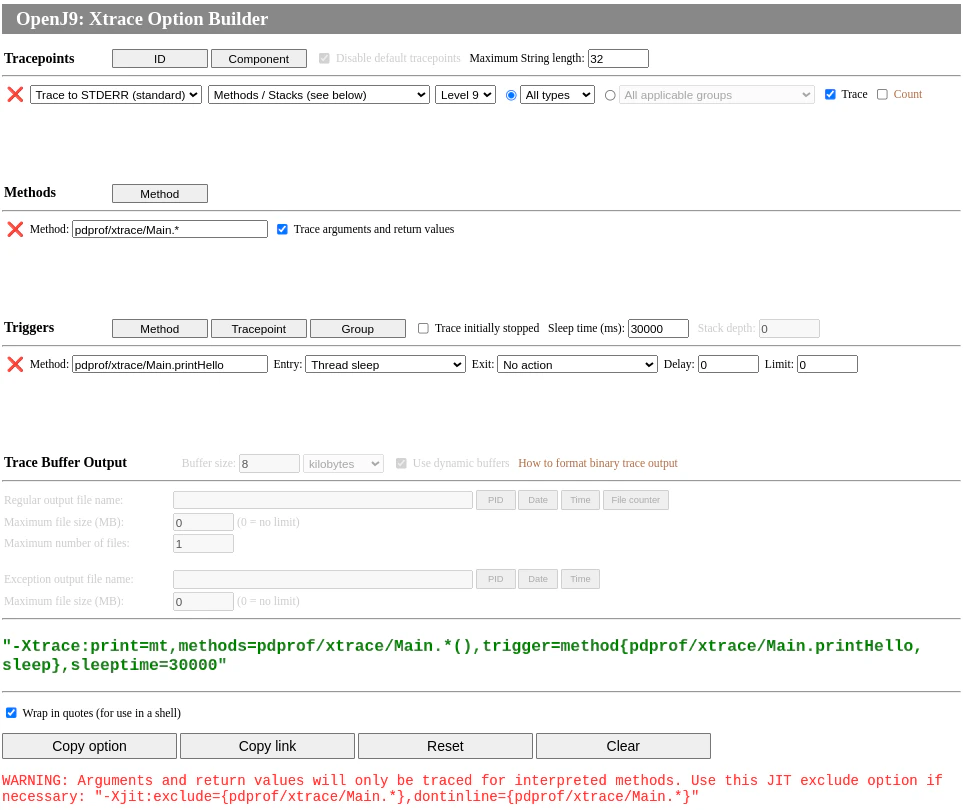Click the Maximum number of files field

click(x=203, y=544)
